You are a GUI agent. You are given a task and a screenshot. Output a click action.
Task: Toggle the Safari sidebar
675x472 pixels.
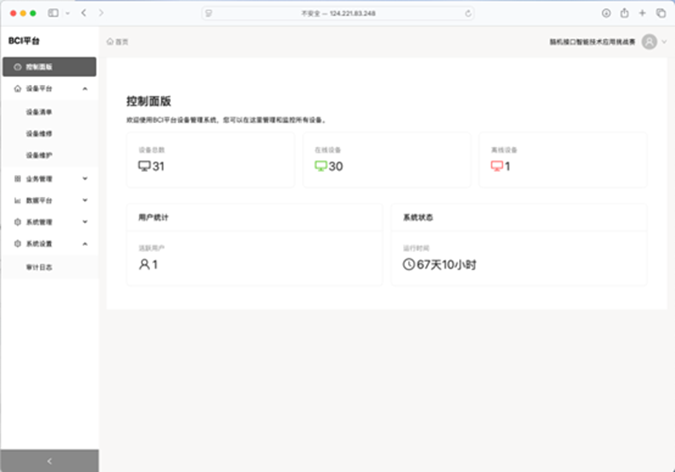click(53, 13)
